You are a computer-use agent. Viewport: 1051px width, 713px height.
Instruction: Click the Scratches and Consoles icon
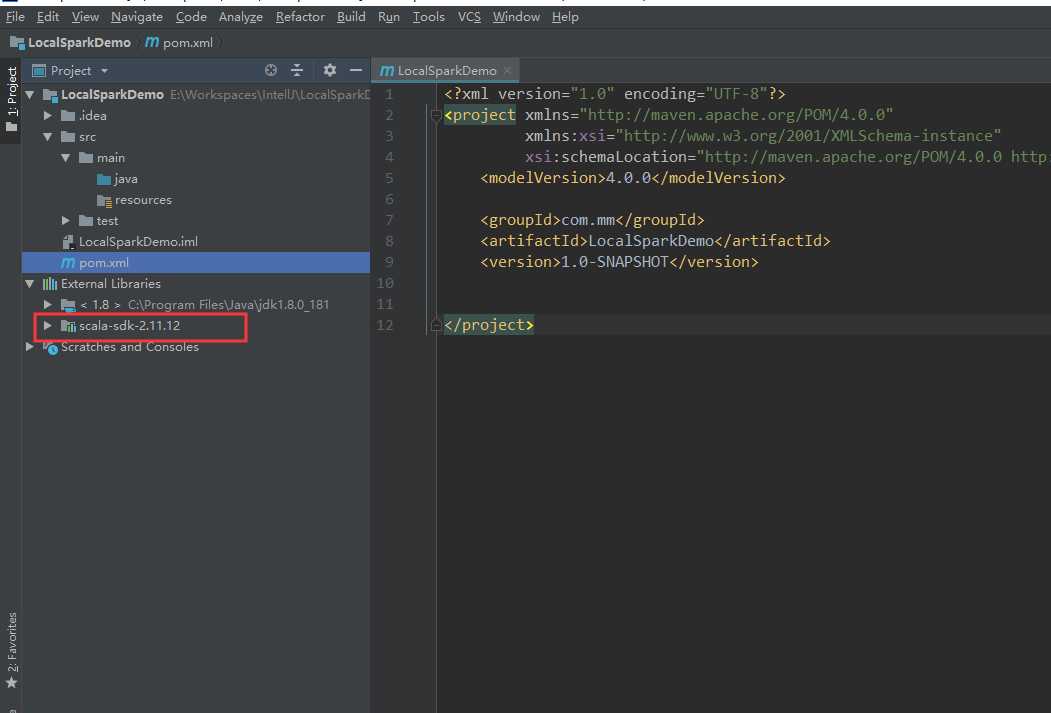[50, 347]
